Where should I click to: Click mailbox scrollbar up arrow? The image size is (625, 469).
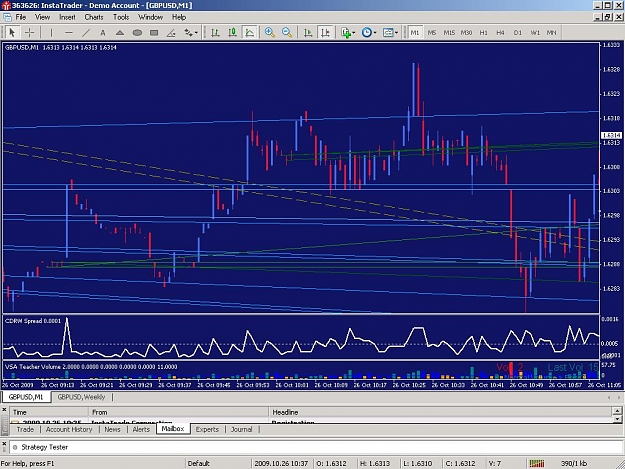[x=617, y=411]
